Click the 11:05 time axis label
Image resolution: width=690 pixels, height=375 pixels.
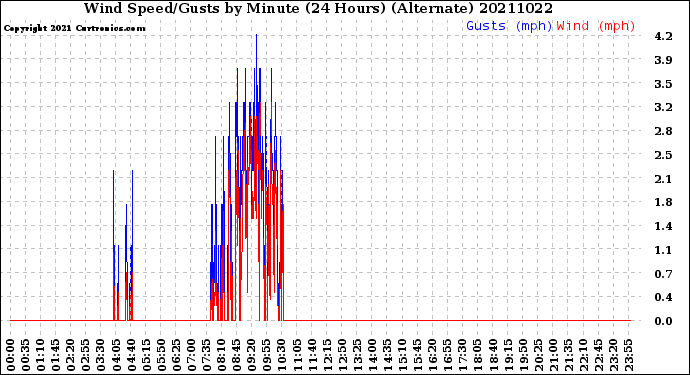pos(297,355)
